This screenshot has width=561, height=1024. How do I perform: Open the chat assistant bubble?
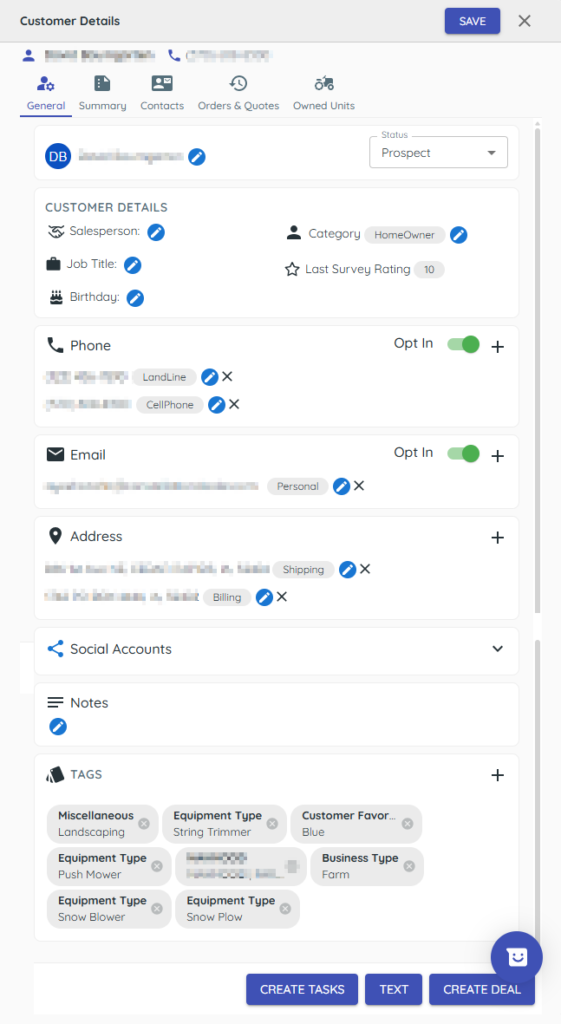point(517,957)
